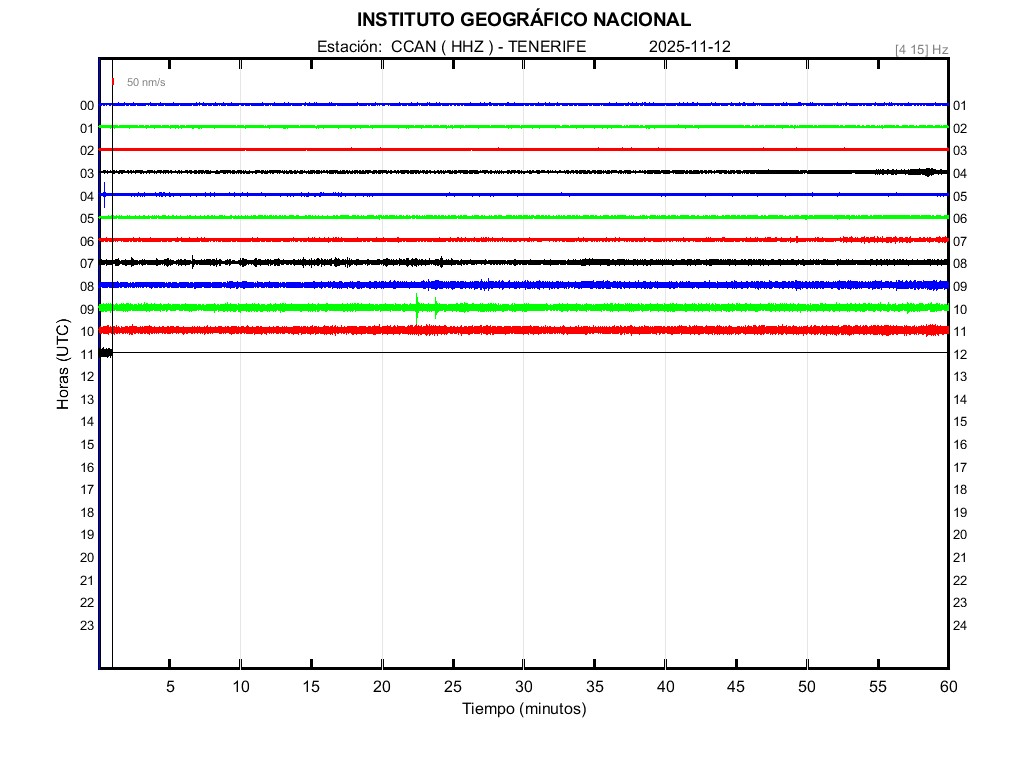
Task: Click the 5 minute tick label on x-axis
Action: (x=170, y=686)
